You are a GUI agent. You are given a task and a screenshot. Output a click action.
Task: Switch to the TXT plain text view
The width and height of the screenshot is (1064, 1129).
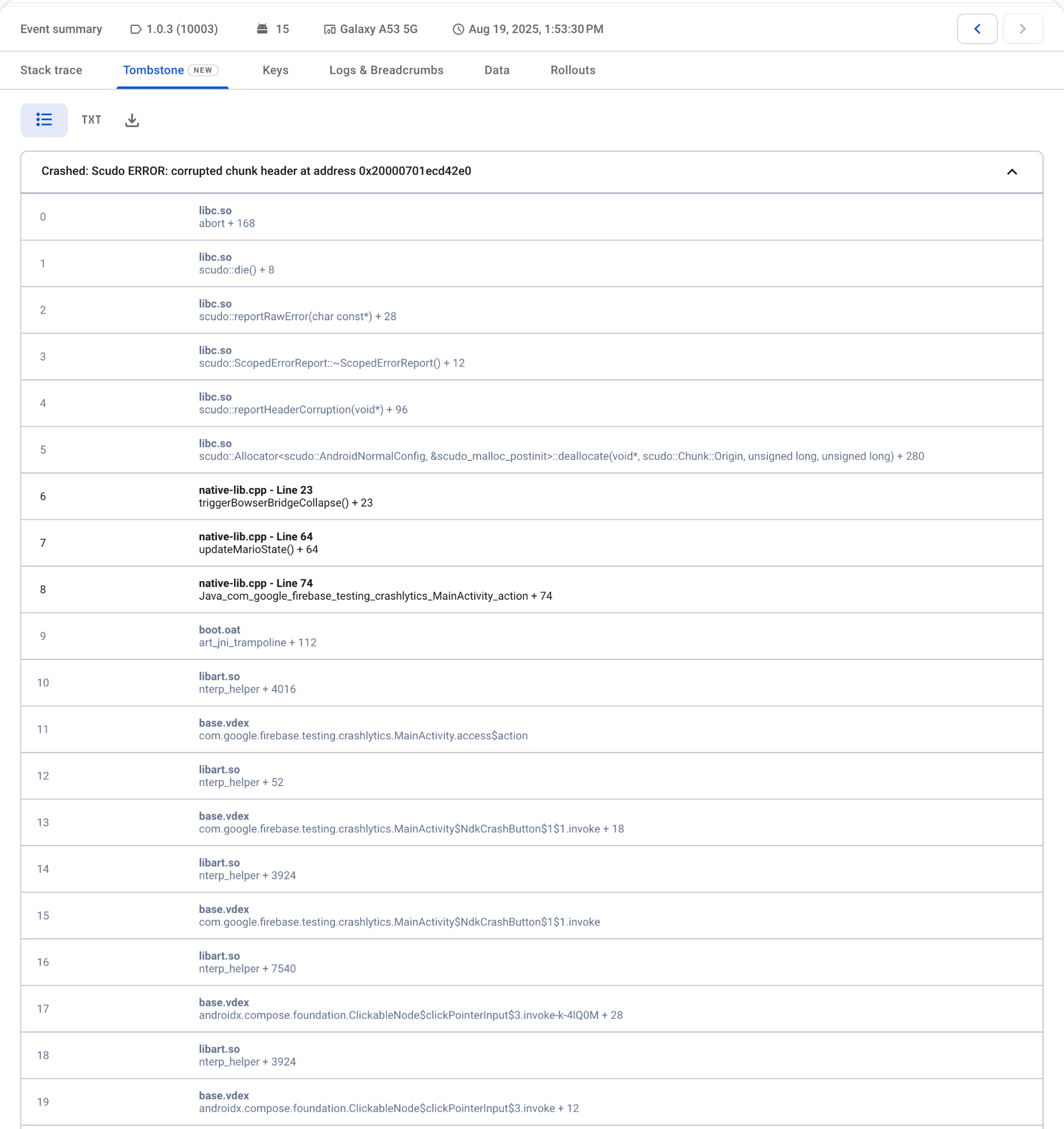pos(91,120)
